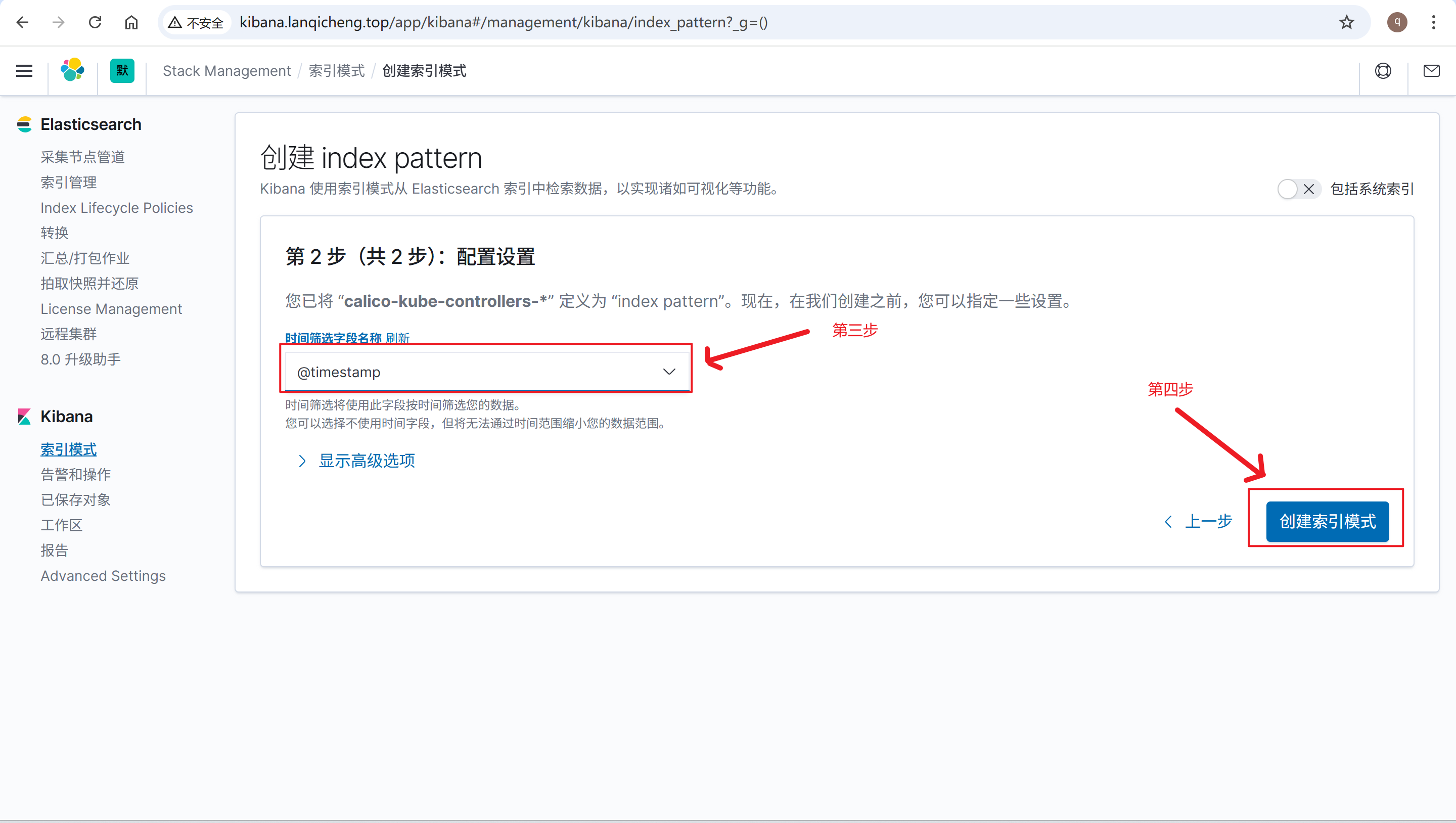Screen dimensions: 1456x823
Task: Open the browser three-dot menu
Action: tap(1434, 23)
